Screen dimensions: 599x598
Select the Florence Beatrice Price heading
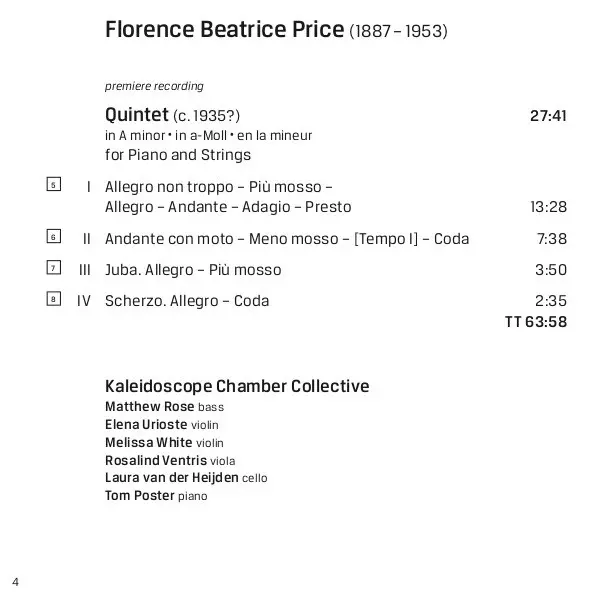click(276, 30)
